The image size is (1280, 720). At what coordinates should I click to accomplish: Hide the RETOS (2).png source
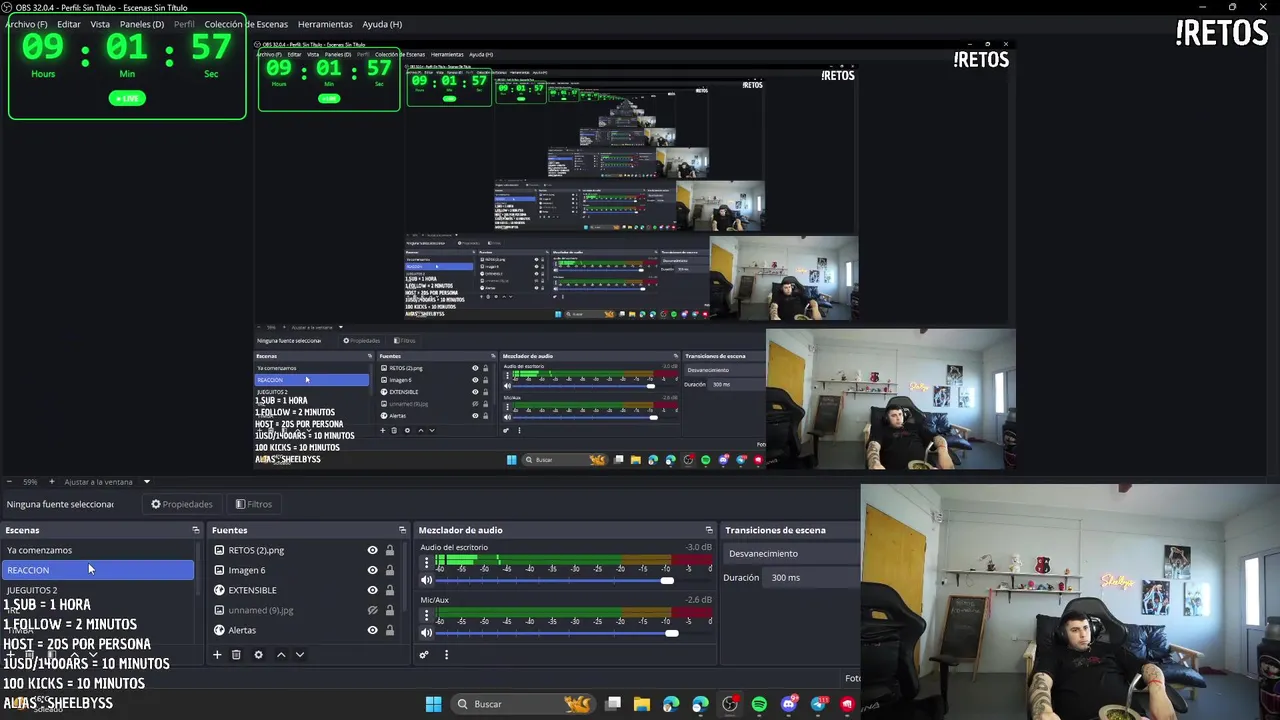click(372, 550)
